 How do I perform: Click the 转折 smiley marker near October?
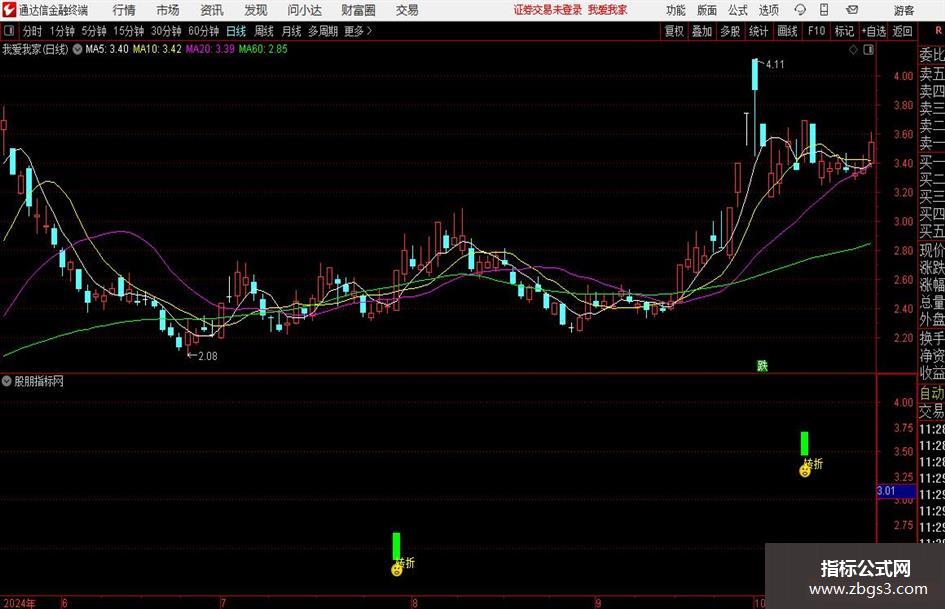[805, 470]
